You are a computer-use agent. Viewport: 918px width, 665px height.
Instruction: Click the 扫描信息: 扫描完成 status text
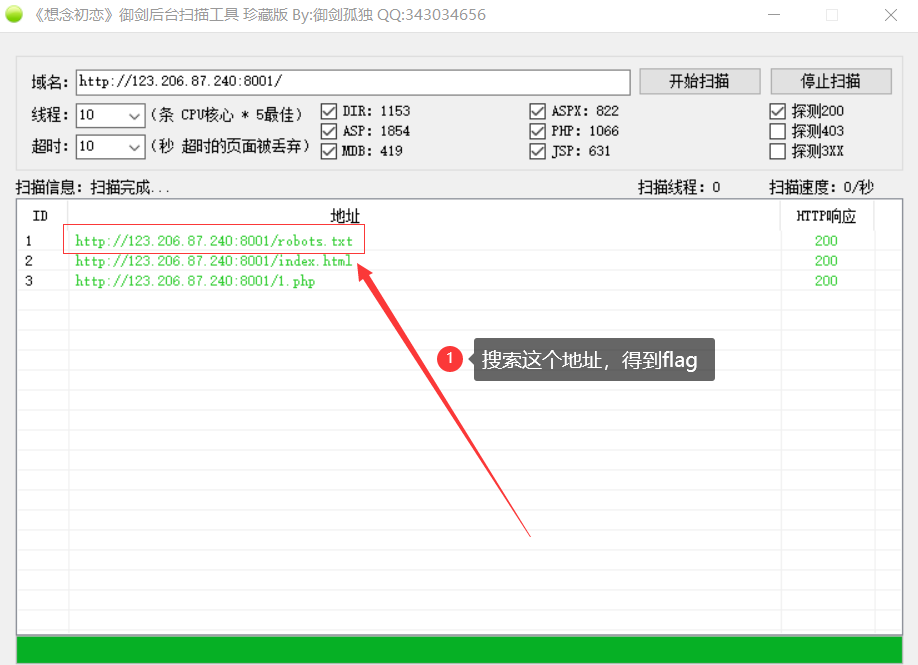(x=93, y=187)
